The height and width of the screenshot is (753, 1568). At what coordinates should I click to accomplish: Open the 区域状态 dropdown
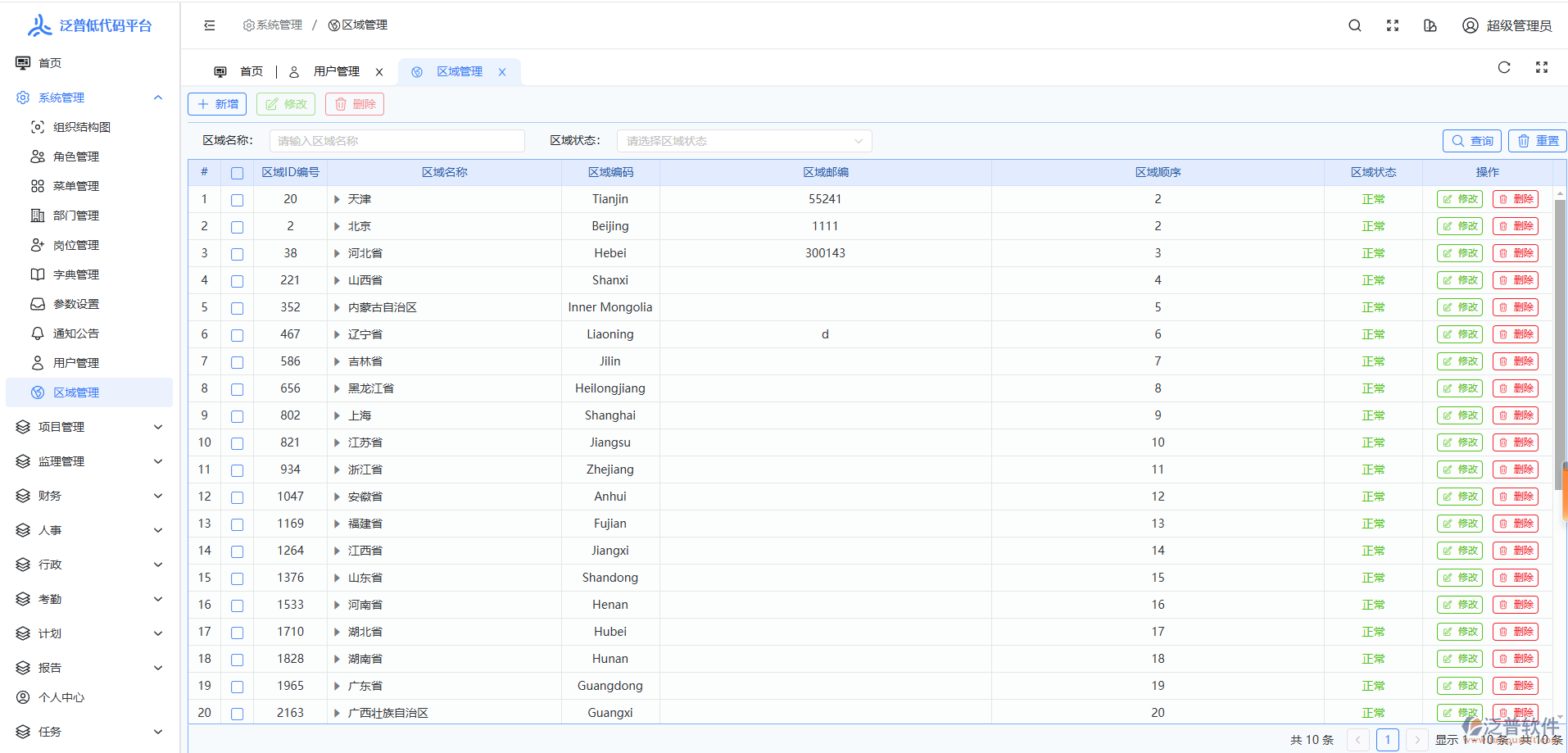coord(744,141)
